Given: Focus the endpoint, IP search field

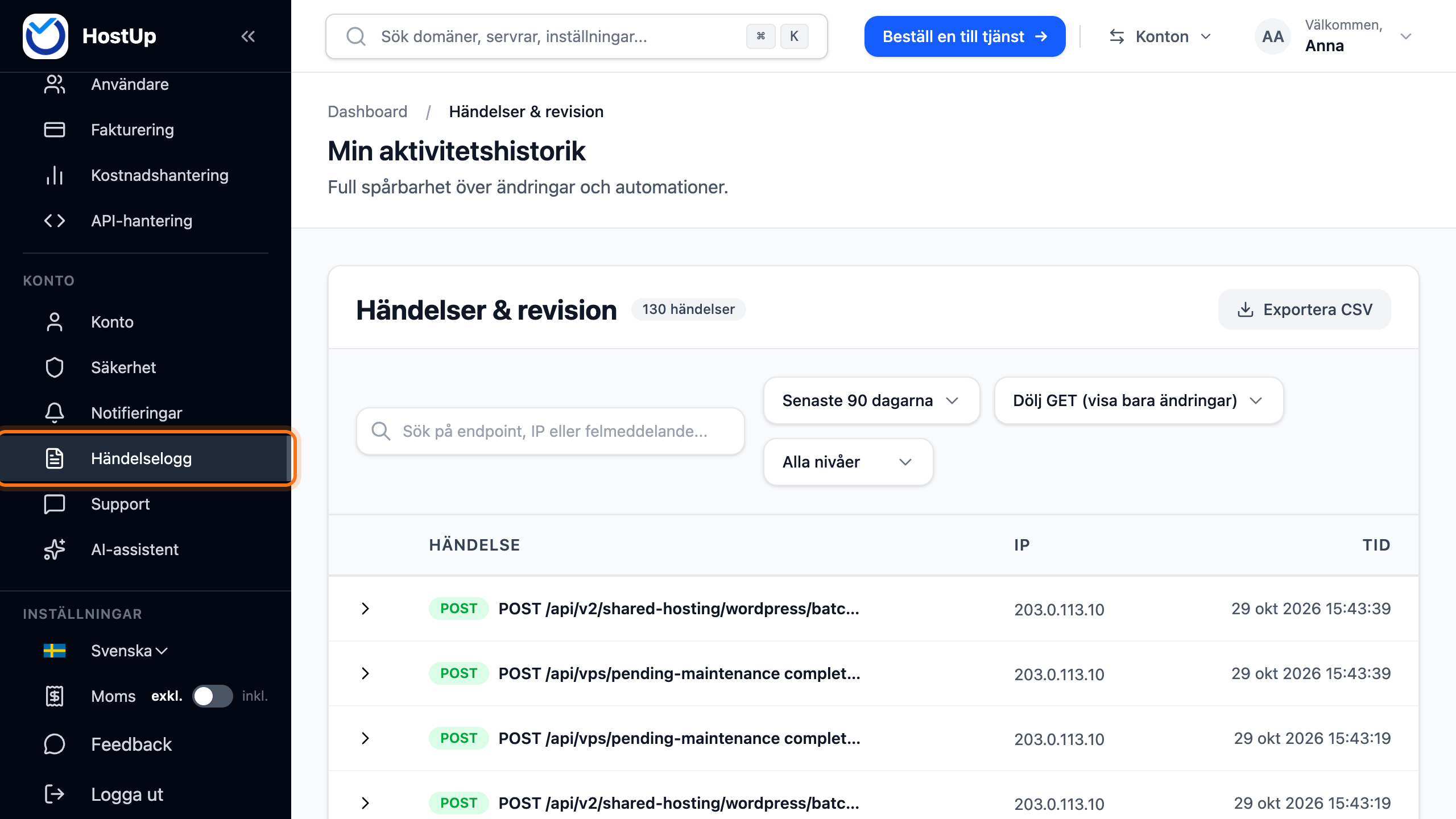Looking at the screenshot, I should (x=551, y=431).
